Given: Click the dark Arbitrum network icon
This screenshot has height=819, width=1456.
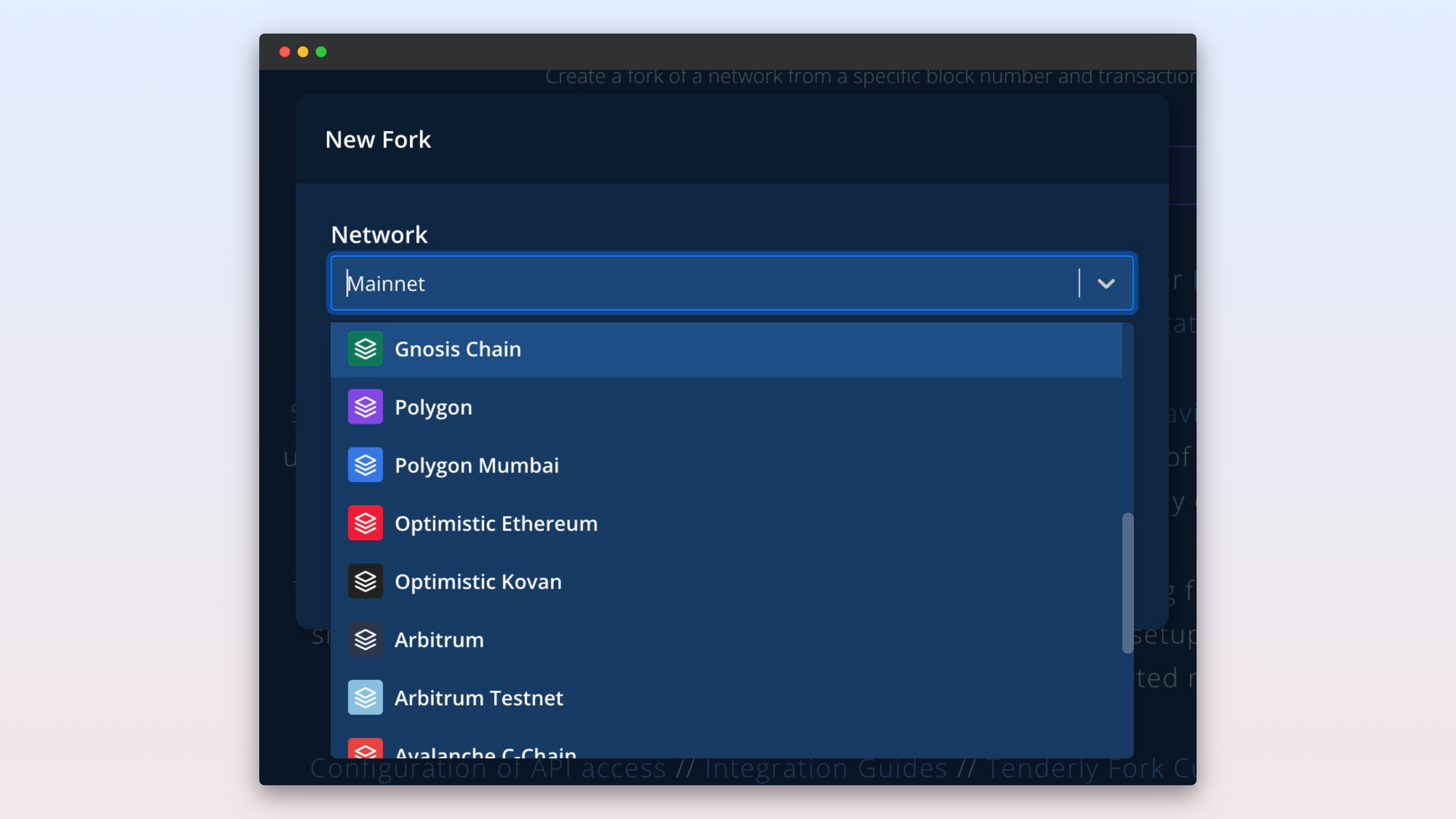Looking at the screenshot, I should (x=365, y=640).
